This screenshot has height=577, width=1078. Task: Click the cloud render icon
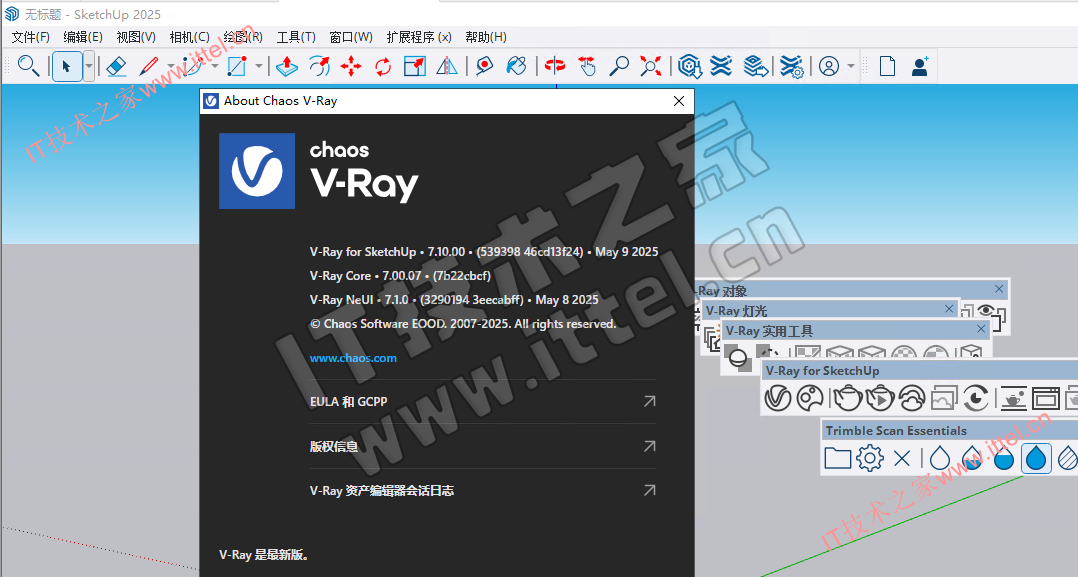click(912, 398)
